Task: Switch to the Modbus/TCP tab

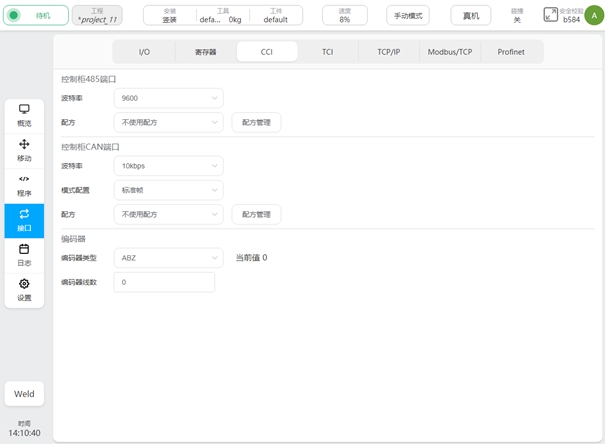Action: [450, 52]
